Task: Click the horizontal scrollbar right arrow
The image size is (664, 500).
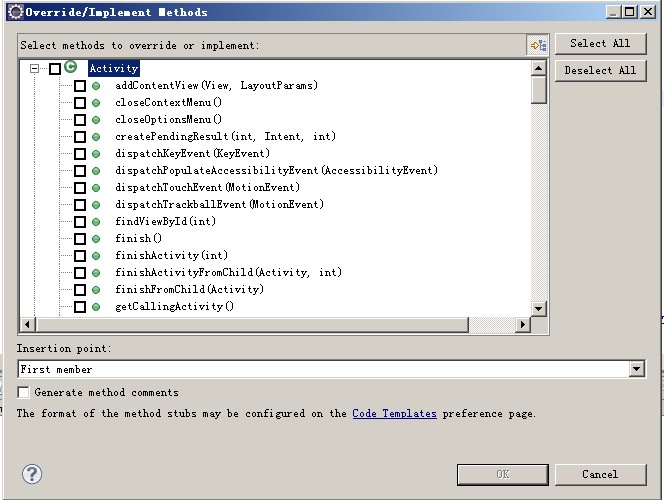Action: click(x=523, y=325)
